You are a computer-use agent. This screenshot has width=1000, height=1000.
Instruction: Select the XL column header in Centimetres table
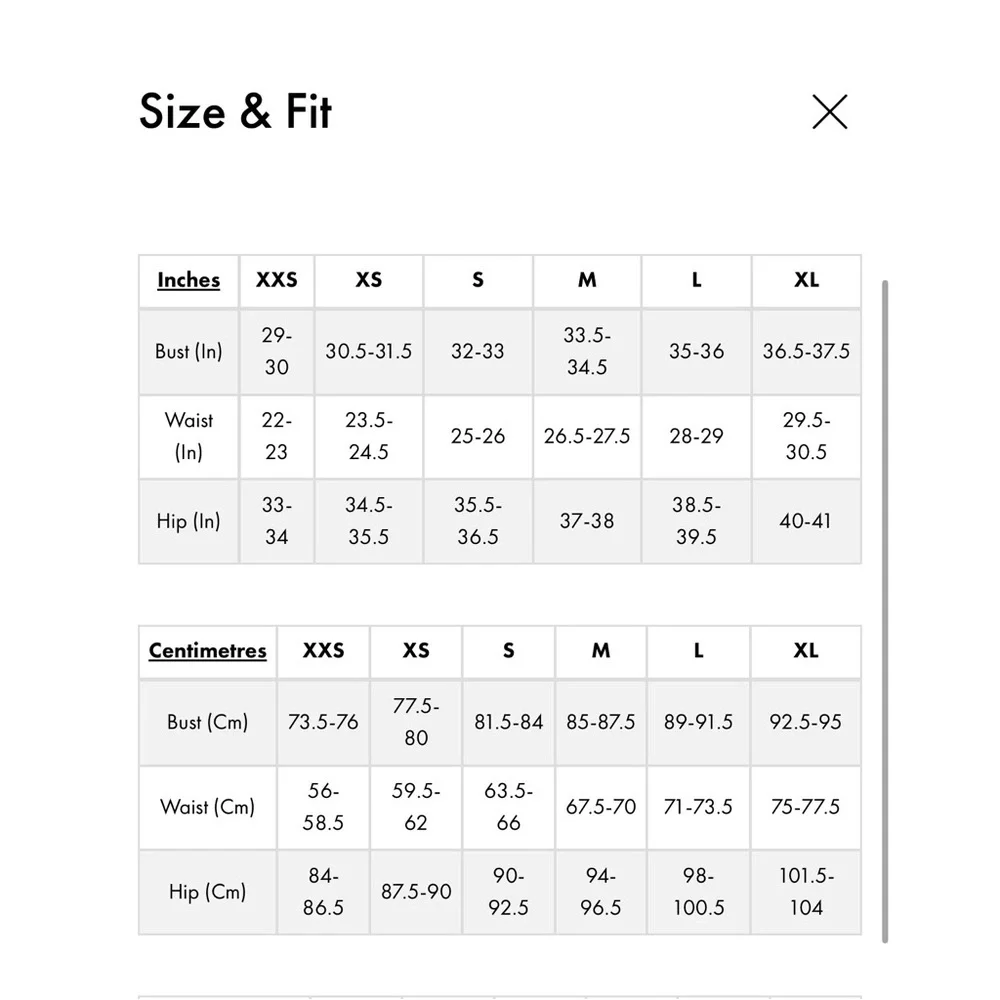click(805, 651)
